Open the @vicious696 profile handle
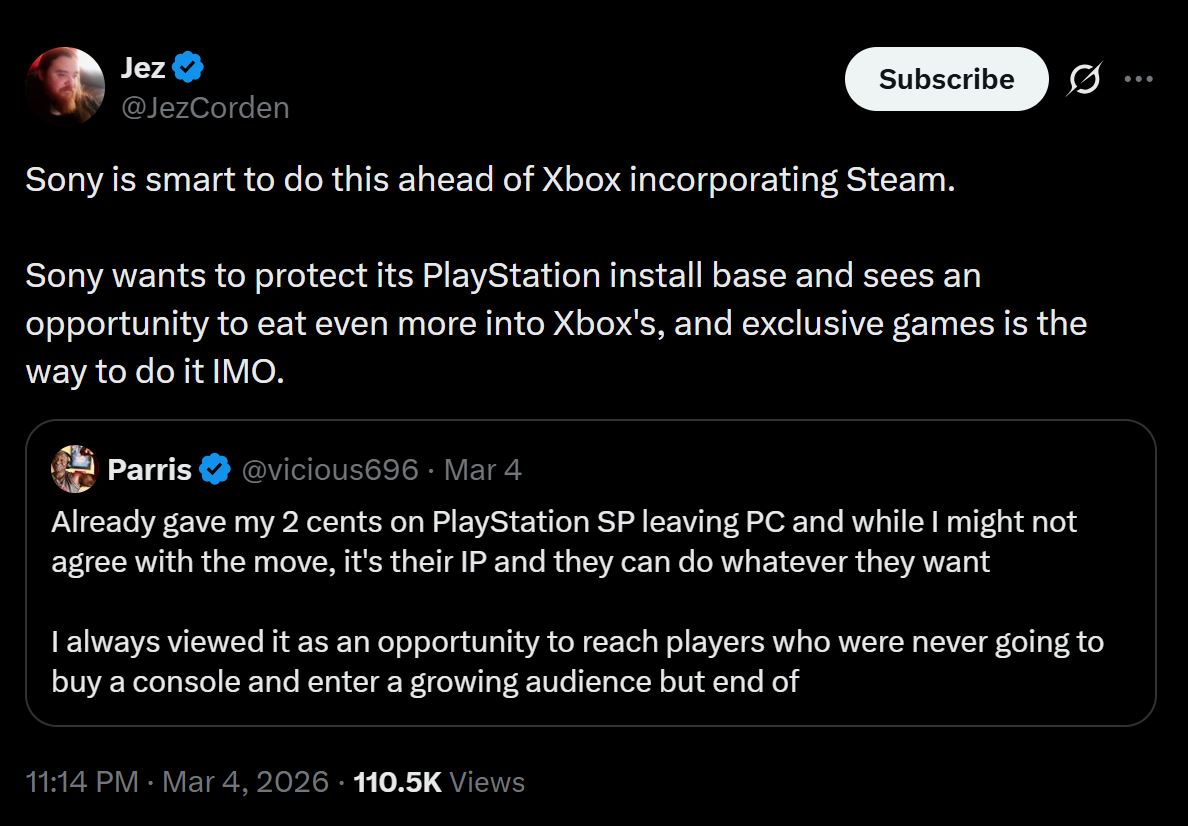Viewport: 1188px width, 826px height. coord(330,469)
